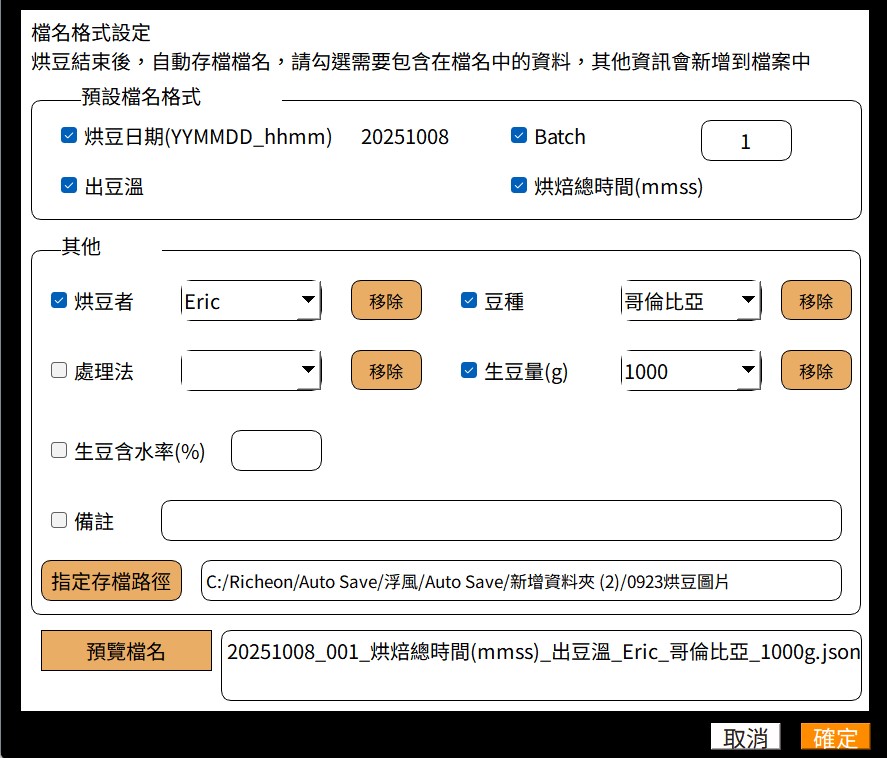
Task: Open the empty 處理法 dropdown
Action: point(250,370)
